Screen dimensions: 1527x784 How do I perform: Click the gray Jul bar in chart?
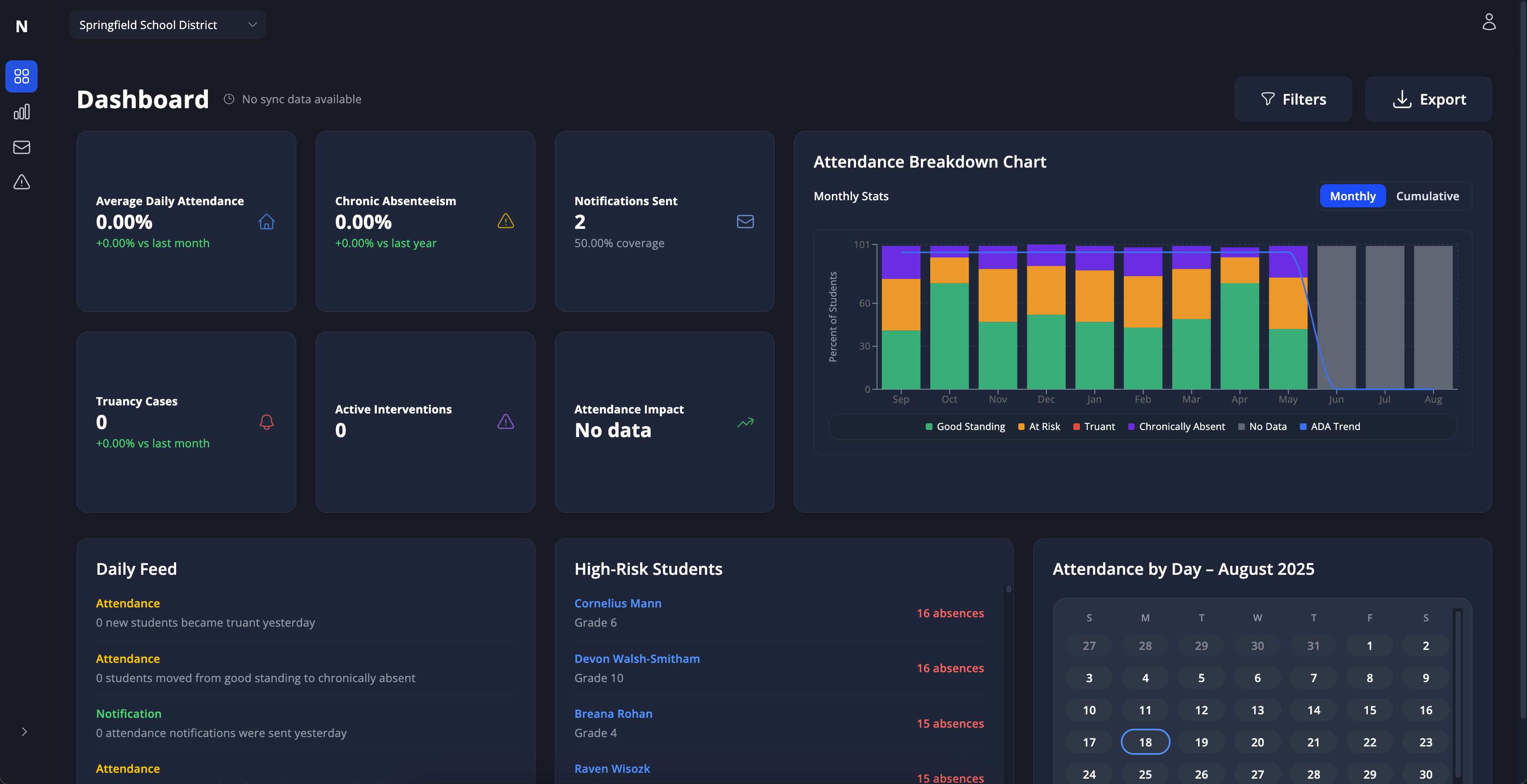[x=1384, y=317]
